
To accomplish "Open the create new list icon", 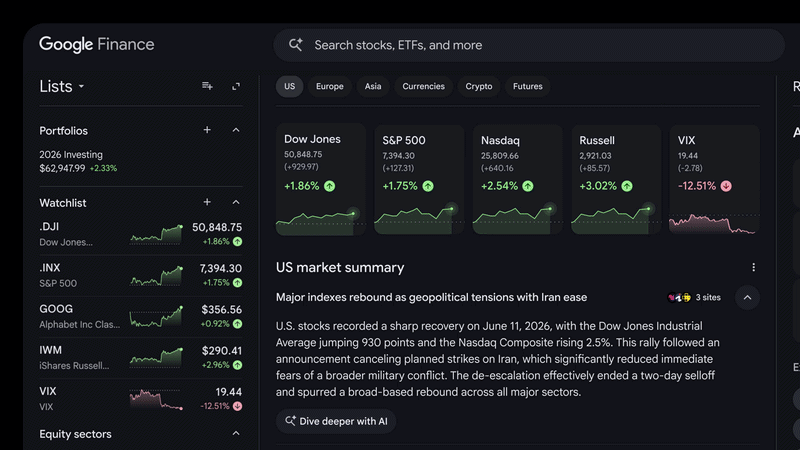I will [207, 86].
